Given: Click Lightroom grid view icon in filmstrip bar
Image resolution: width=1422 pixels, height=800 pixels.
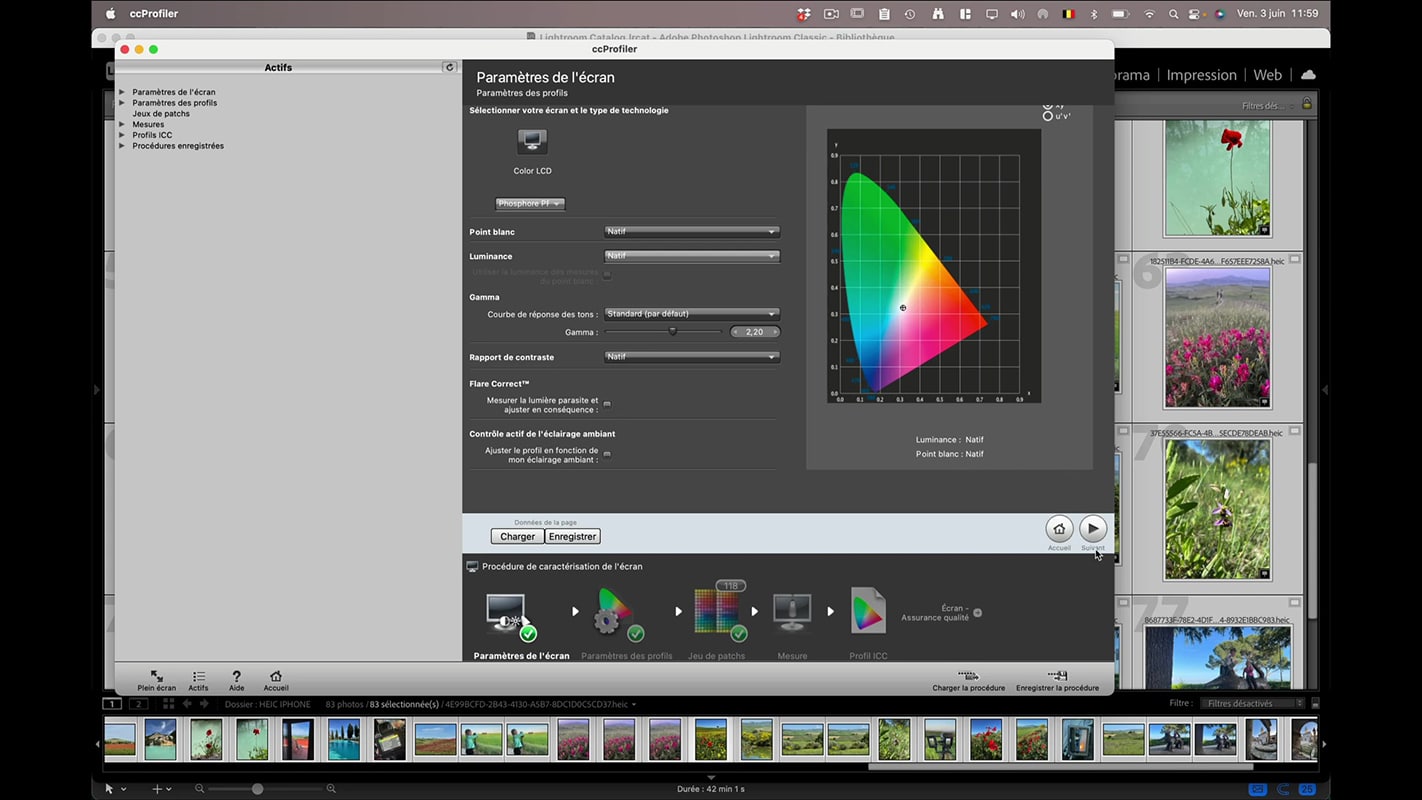Looking at the screenshot, I should pyautogui.click(x=168, y=704).
